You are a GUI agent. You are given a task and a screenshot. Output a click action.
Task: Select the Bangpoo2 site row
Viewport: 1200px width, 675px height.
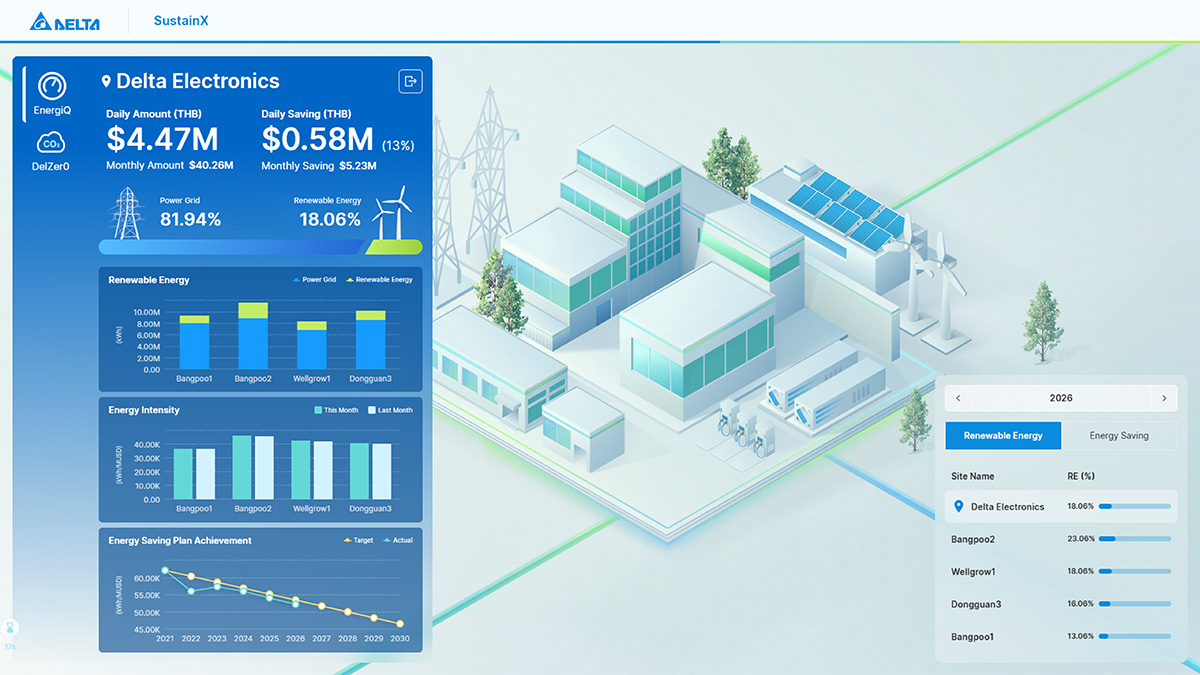click(973, 539)
